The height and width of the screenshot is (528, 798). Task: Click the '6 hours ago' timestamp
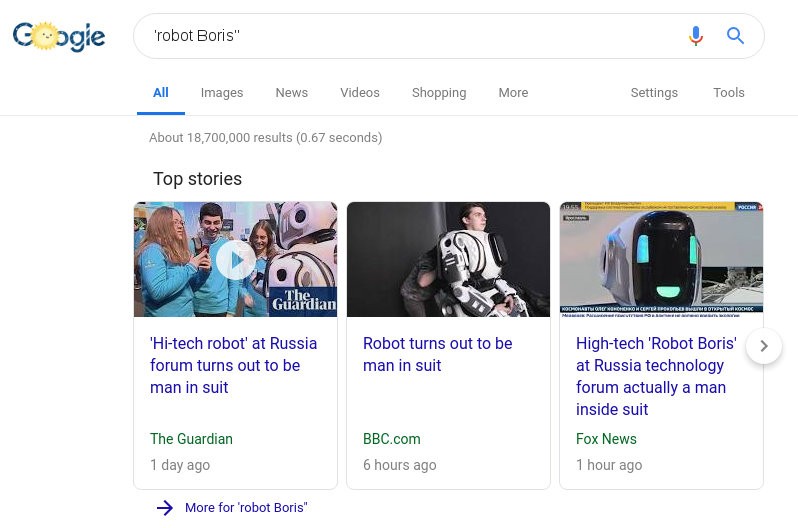[400, 465]
